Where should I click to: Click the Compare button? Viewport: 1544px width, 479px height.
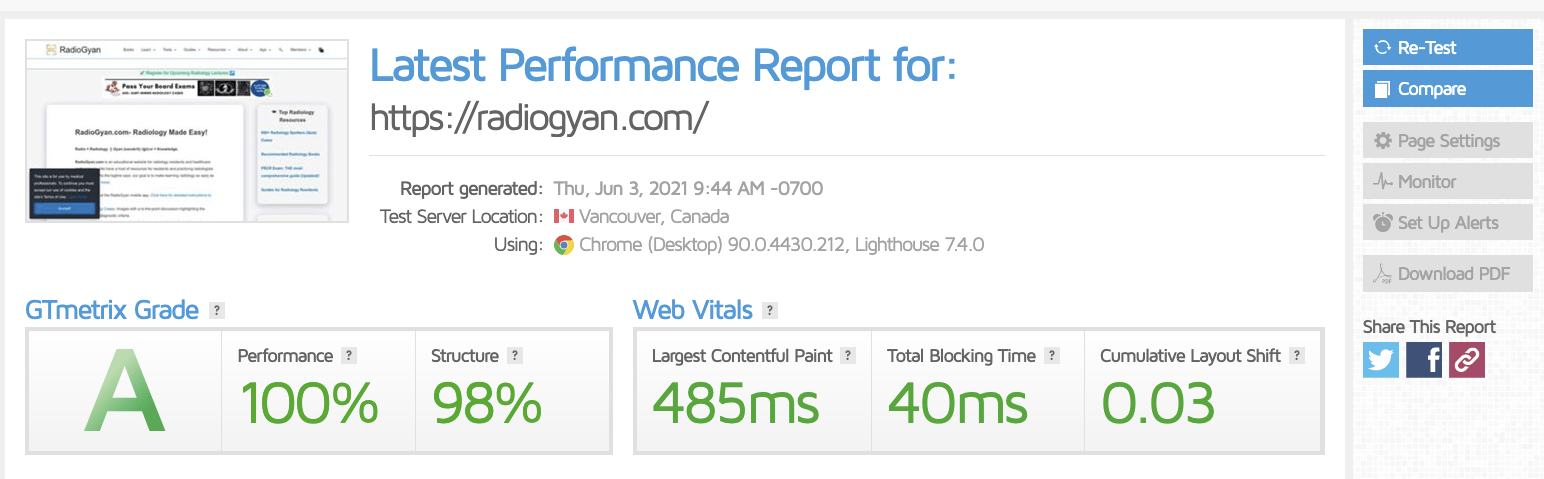(1447, 89)
